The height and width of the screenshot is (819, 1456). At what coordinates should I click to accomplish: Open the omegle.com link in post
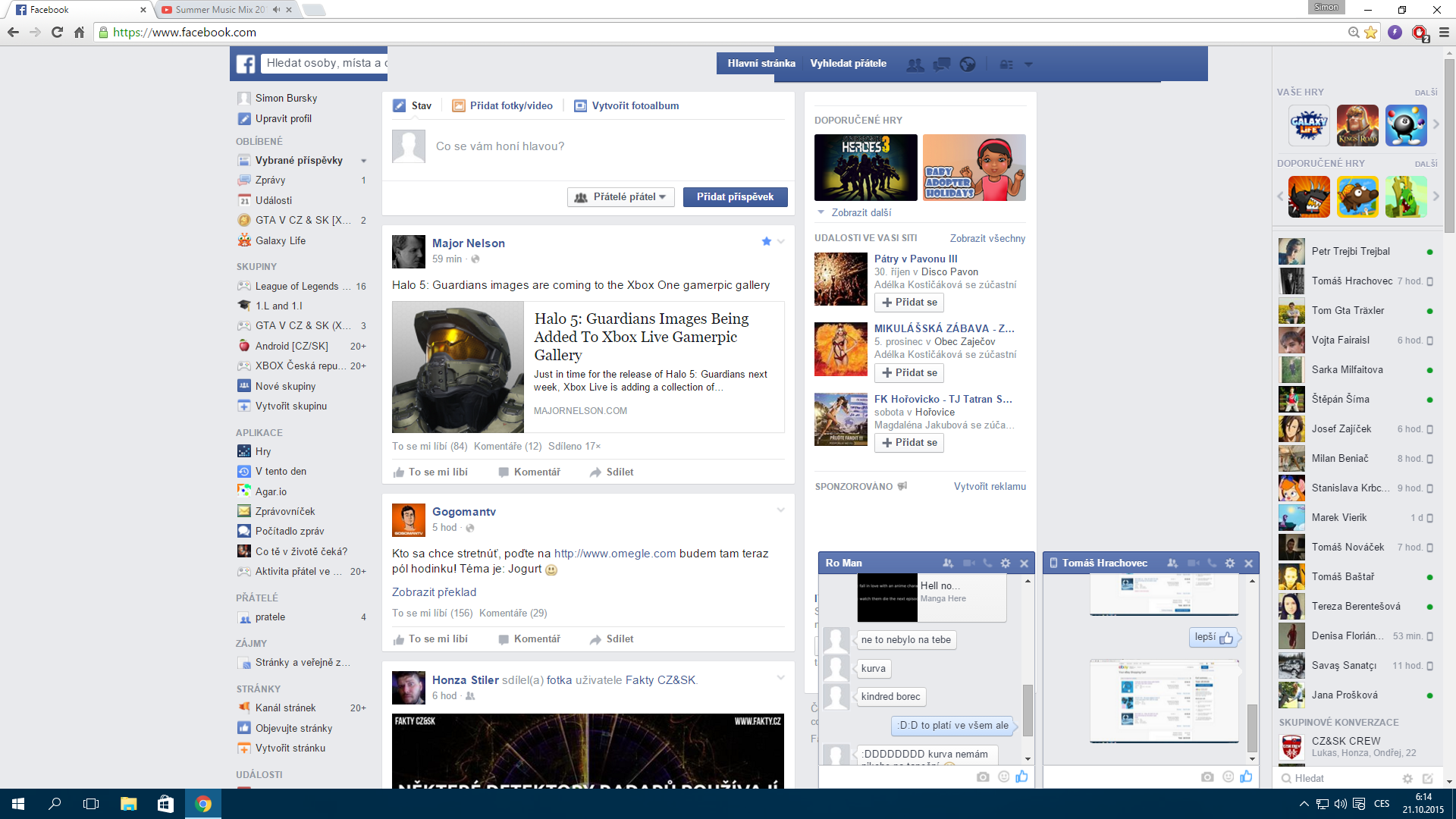(x=614, y=554)
